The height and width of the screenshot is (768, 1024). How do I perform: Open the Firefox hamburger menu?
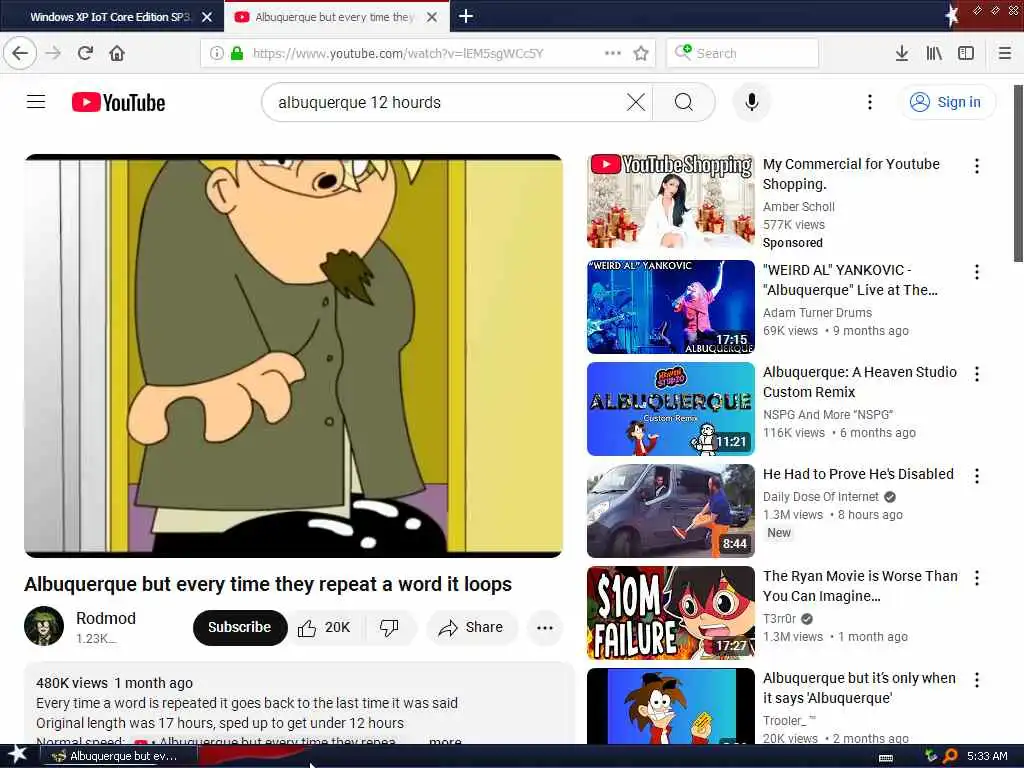coord(1005,53)
